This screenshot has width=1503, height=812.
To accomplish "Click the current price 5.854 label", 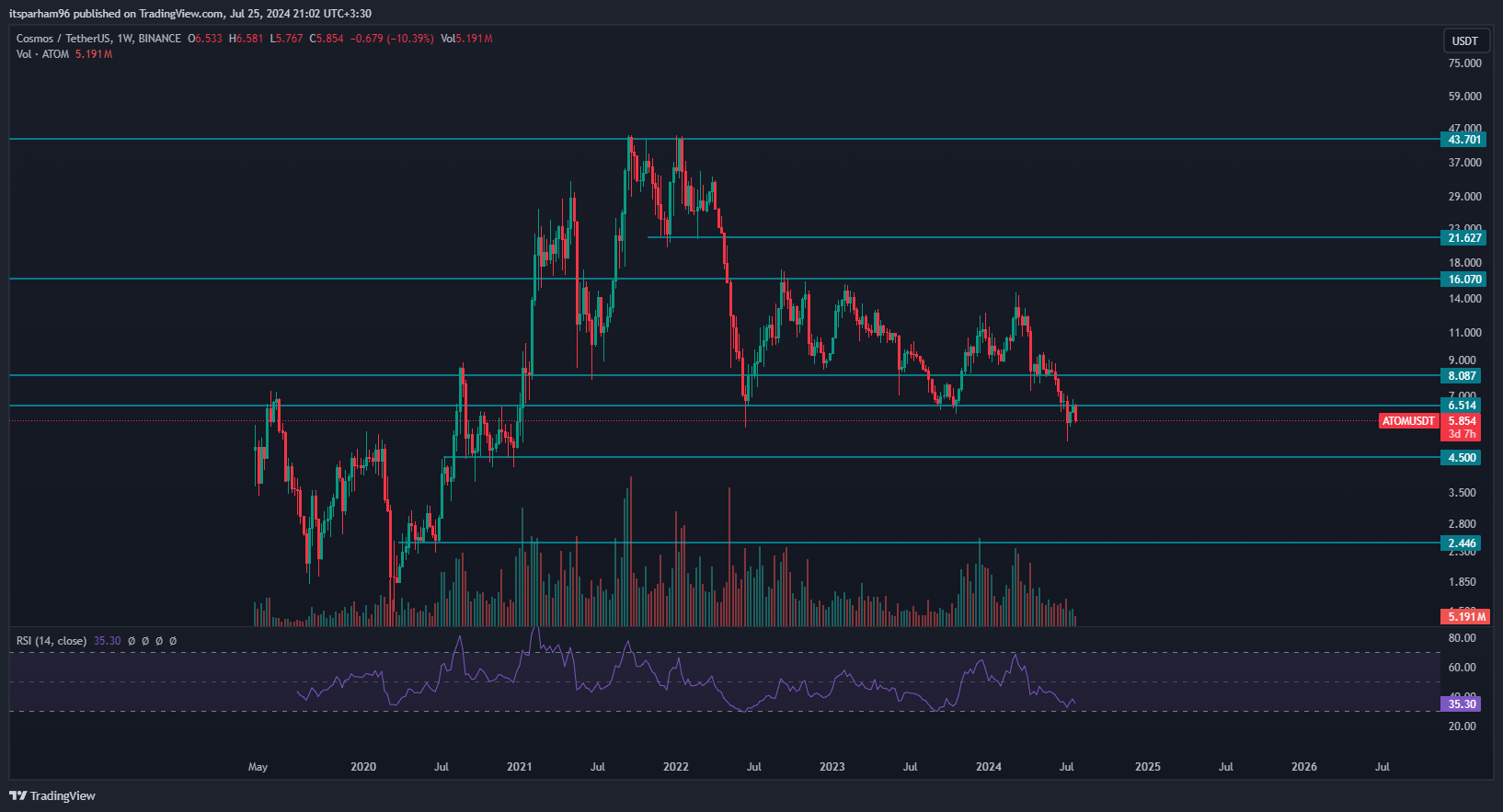I will click(x=1462, y=421).
